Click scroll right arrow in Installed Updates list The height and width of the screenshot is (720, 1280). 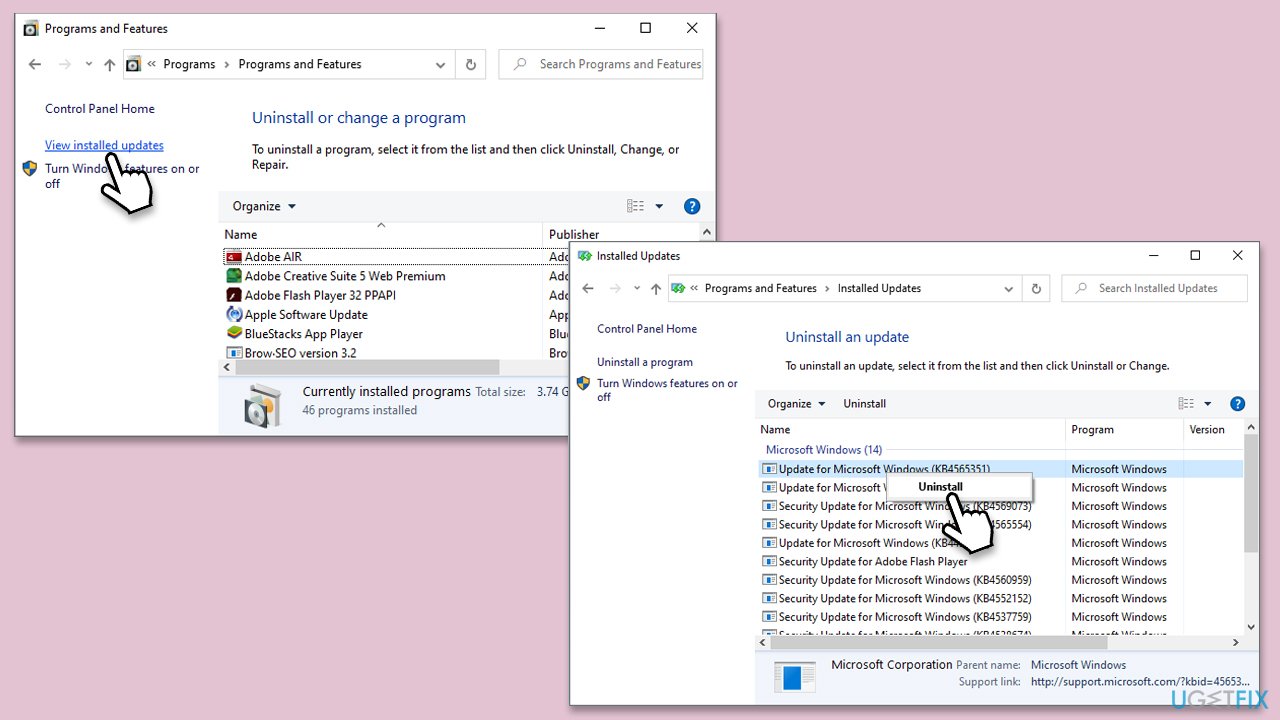pos(1236,642)
